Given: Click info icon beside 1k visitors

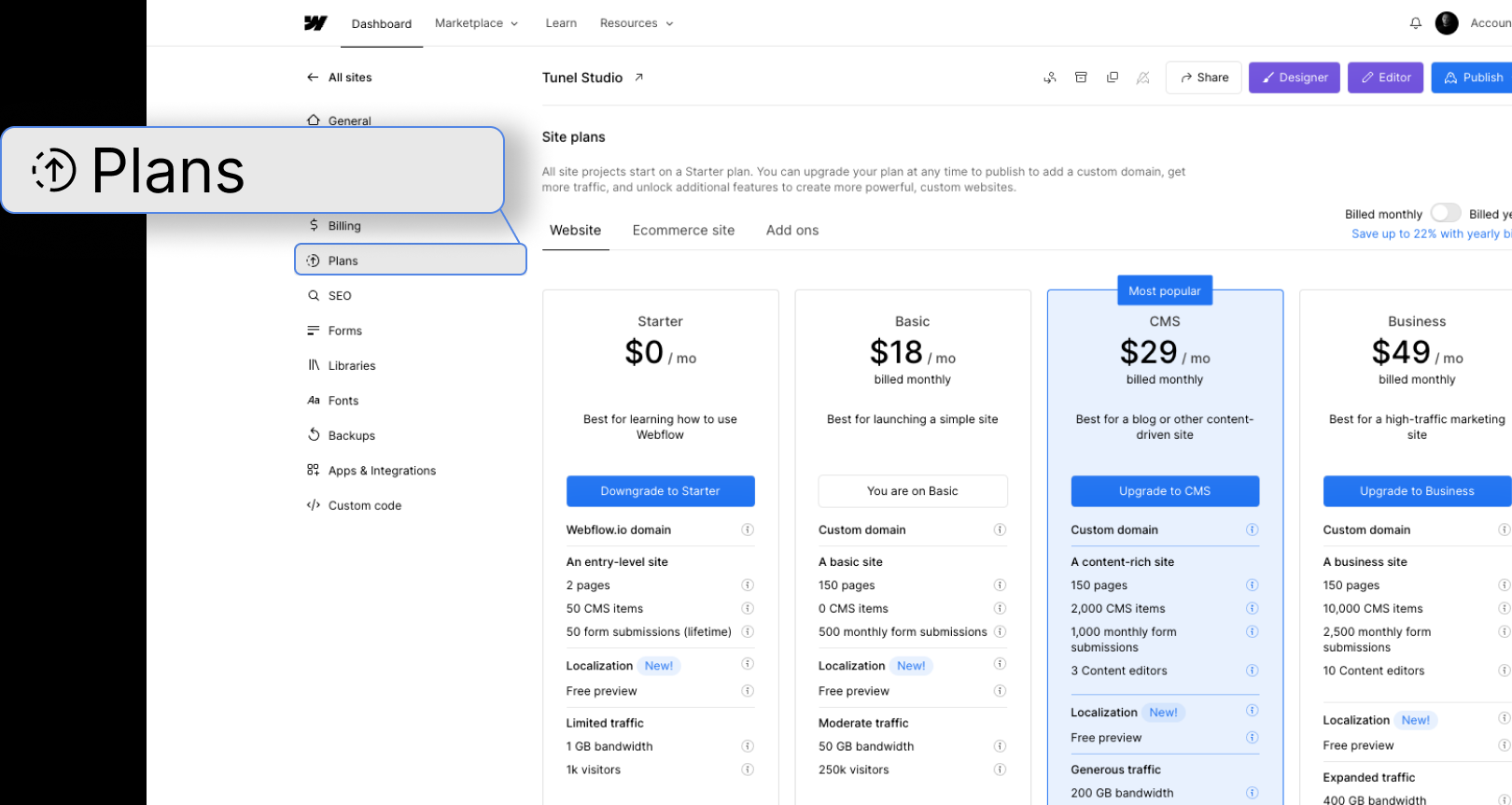Looking at the screenshot, I should coord(748,770).
